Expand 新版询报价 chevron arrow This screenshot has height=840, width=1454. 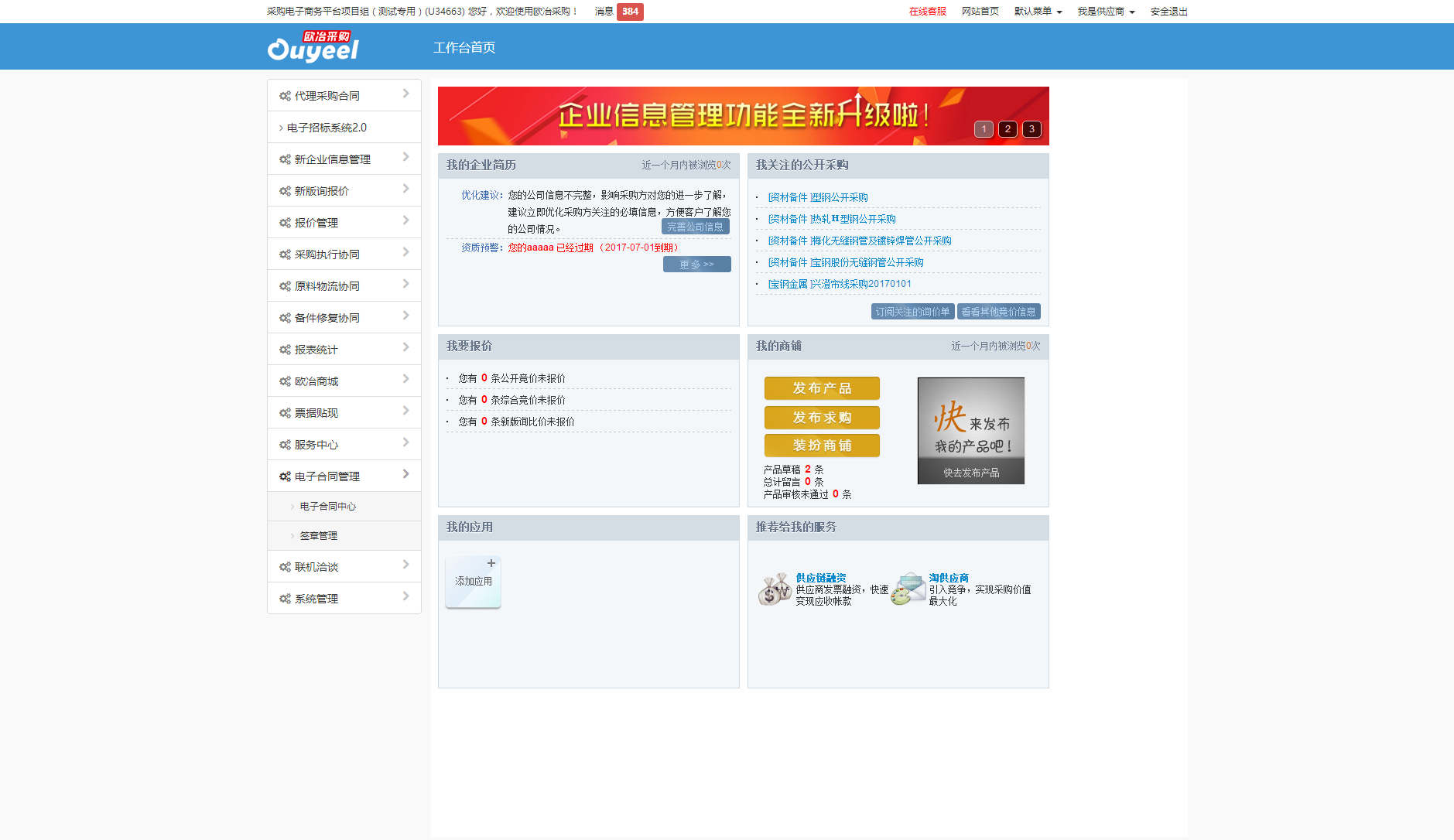tap(405, 189)
